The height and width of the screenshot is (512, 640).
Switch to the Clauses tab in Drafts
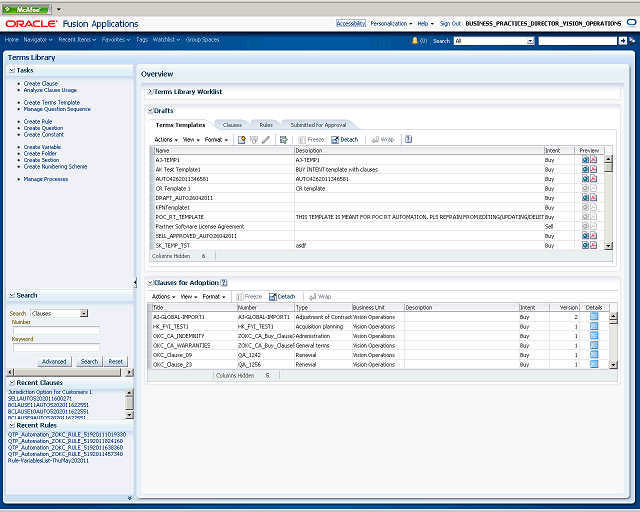click(232, 125)
